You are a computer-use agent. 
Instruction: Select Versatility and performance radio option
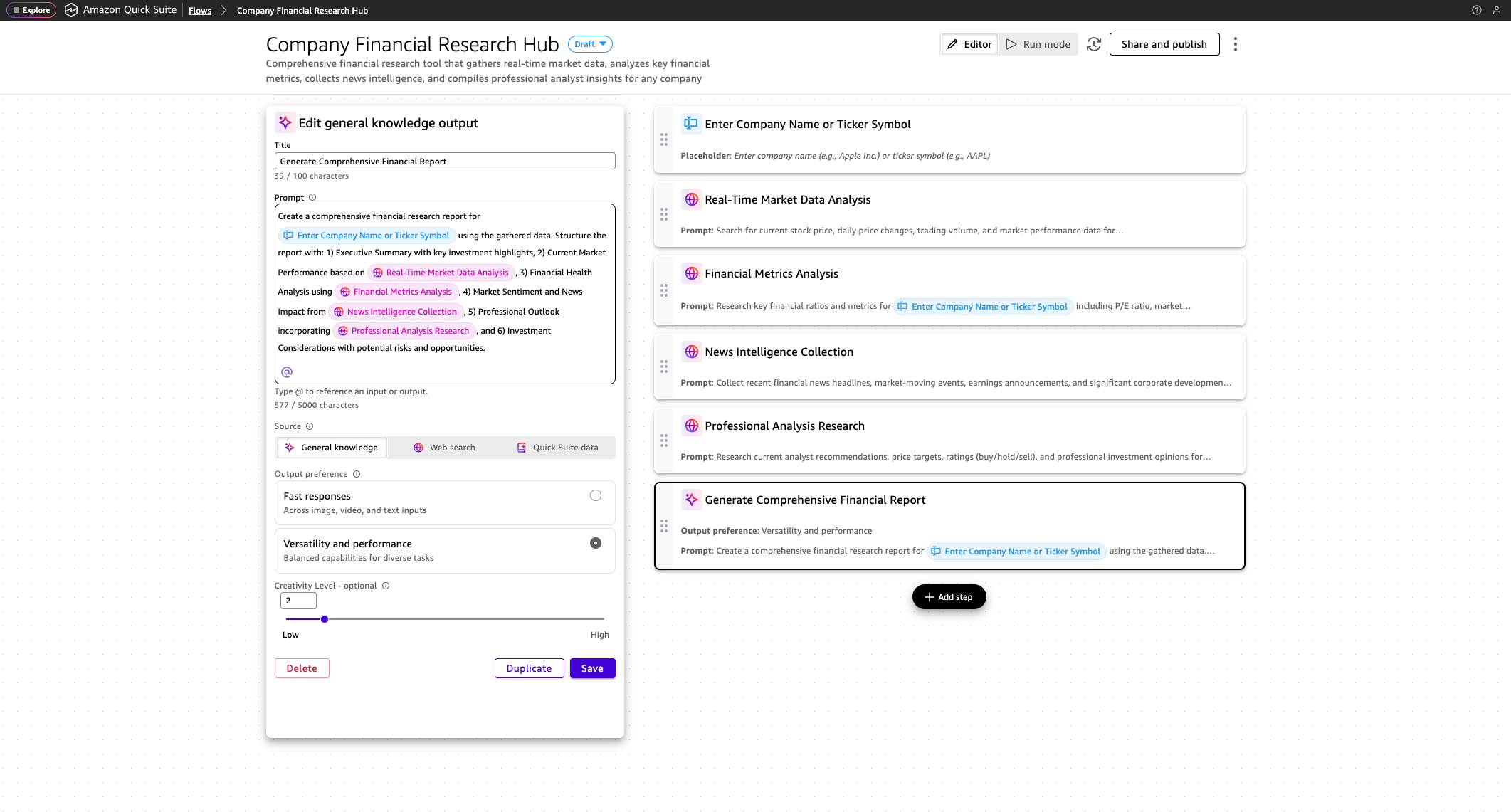click(596, 543)
